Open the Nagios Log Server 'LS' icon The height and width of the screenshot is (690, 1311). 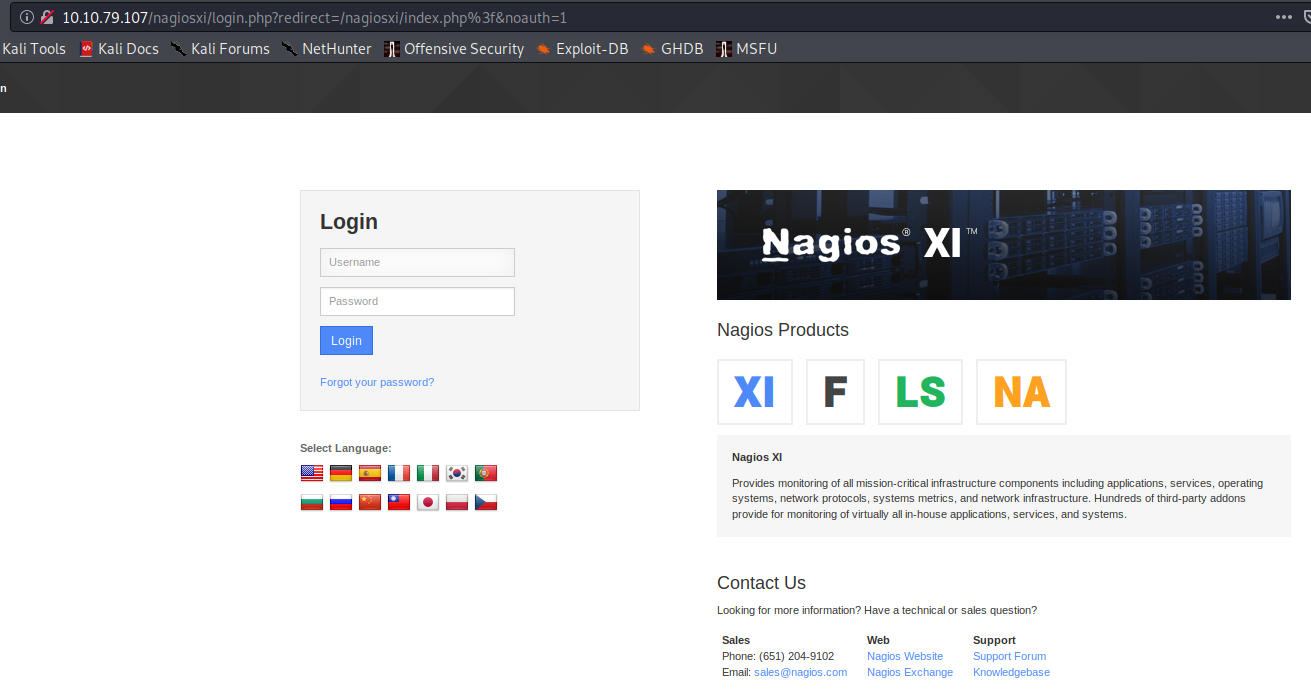(920, 391)
